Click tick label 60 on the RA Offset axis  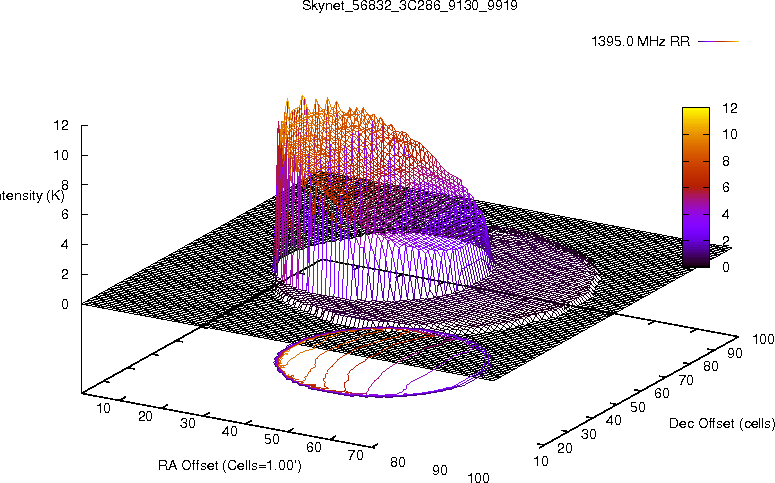[x=314, y=447]
